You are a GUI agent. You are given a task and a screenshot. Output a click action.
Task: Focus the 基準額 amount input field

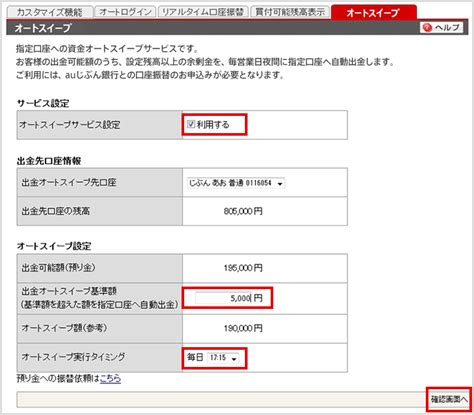click(x=223, y=298)
